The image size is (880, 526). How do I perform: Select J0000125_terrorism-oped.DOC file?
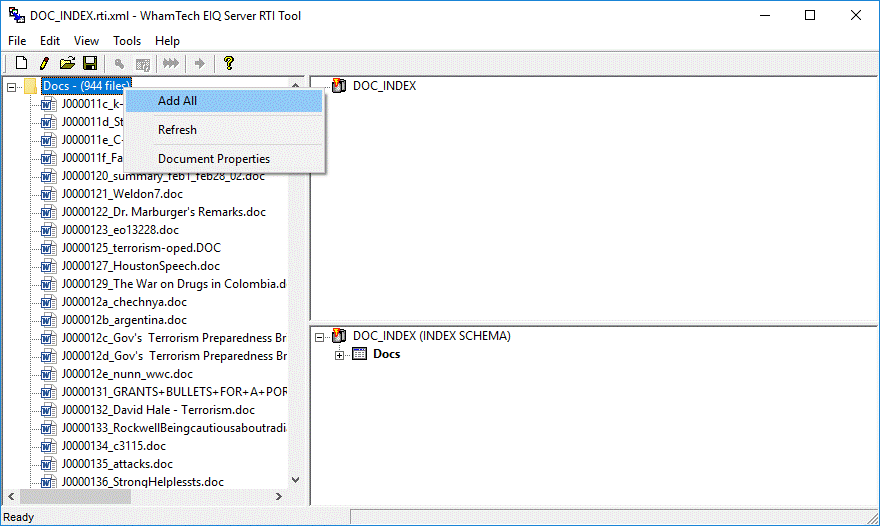click(141, 248)
